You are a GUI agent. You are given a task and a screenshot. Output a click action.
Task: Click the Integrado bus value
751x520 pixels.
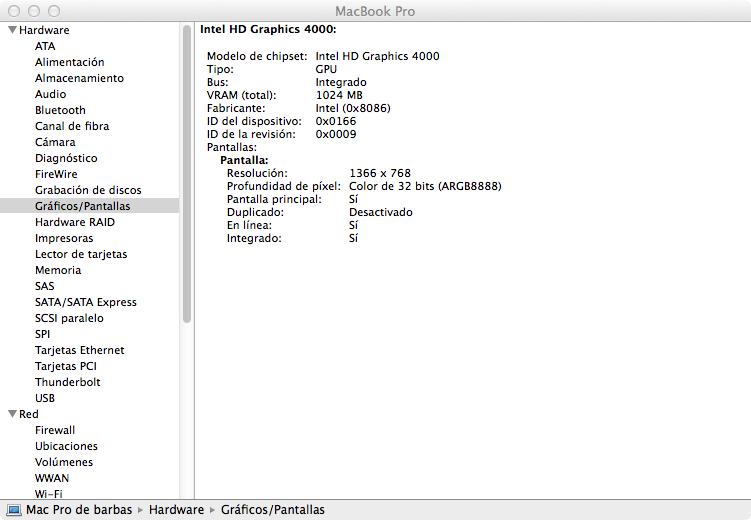click(341, 82)
